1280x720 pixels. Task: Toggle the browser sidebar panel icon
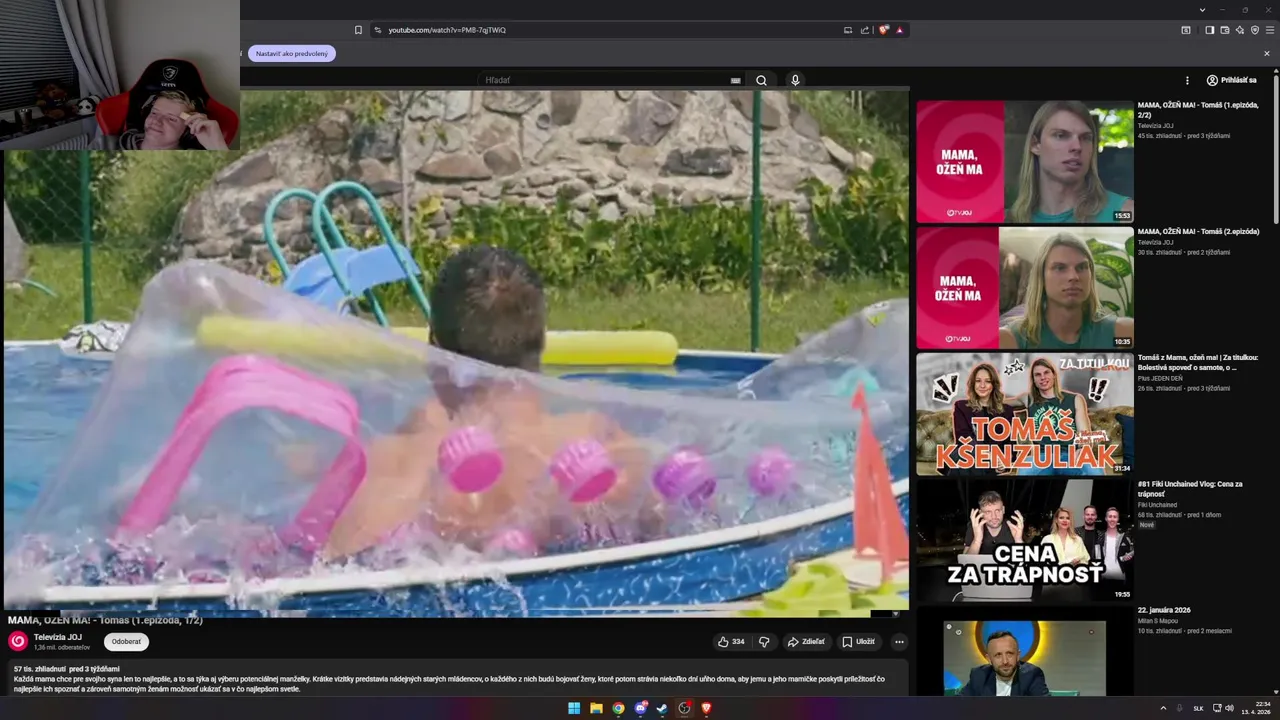click(x=1209, y=30)
